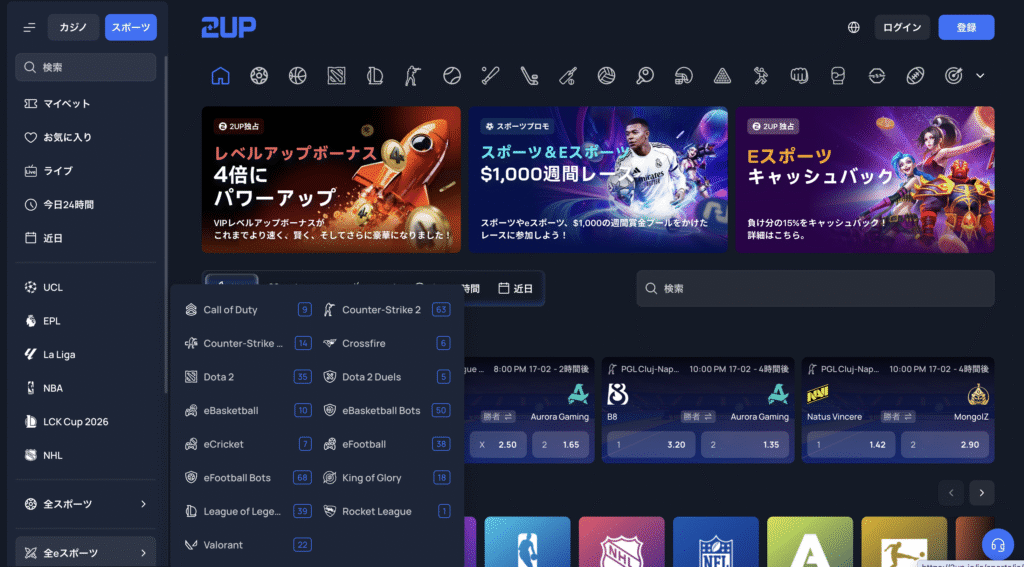
Task: Open LCK Cup 2026 in sidebar
Action: pyautogui.click(x=86, y=421)
